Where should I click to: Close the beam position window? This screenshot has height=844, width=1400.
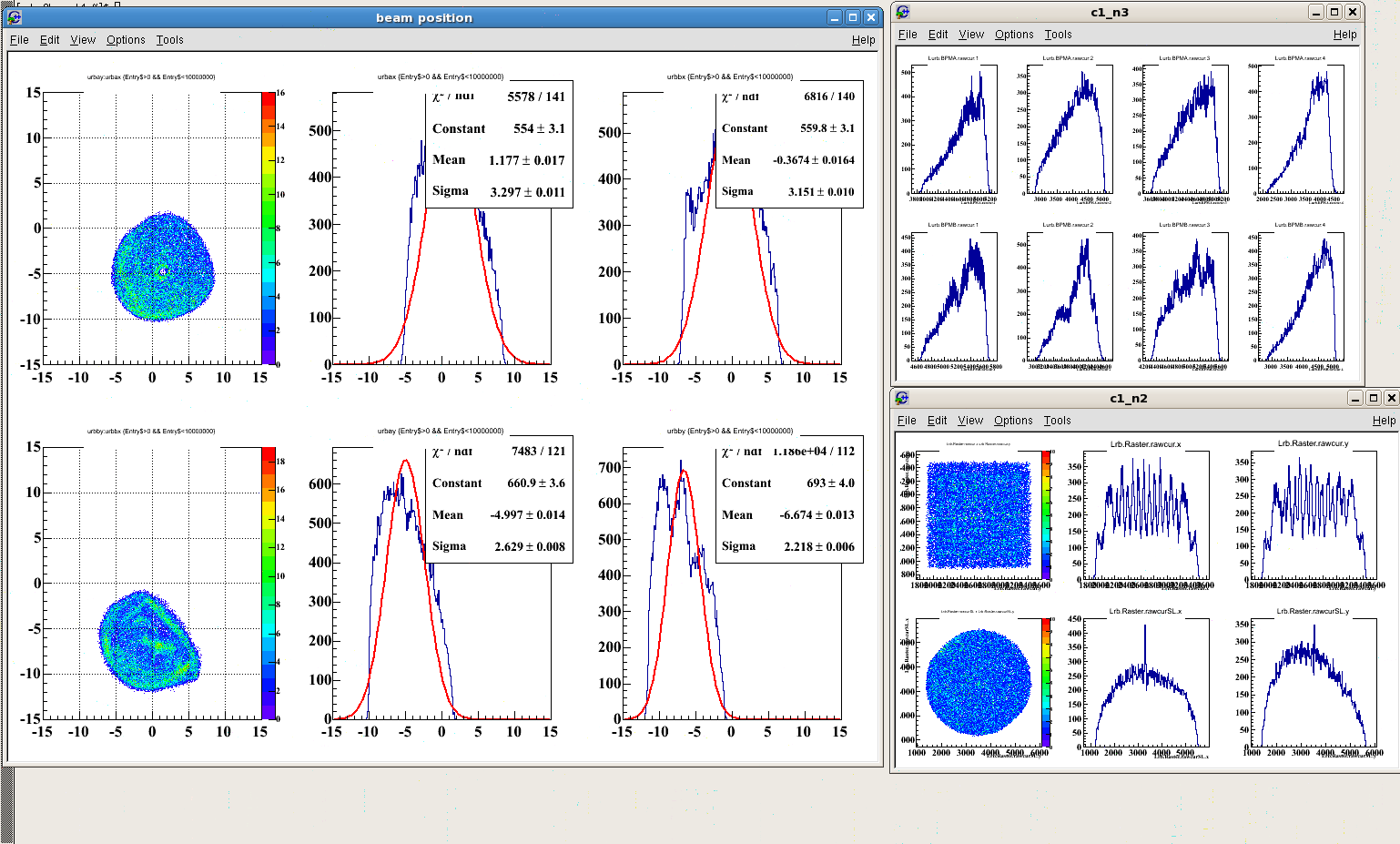click(x=871, y=17)
